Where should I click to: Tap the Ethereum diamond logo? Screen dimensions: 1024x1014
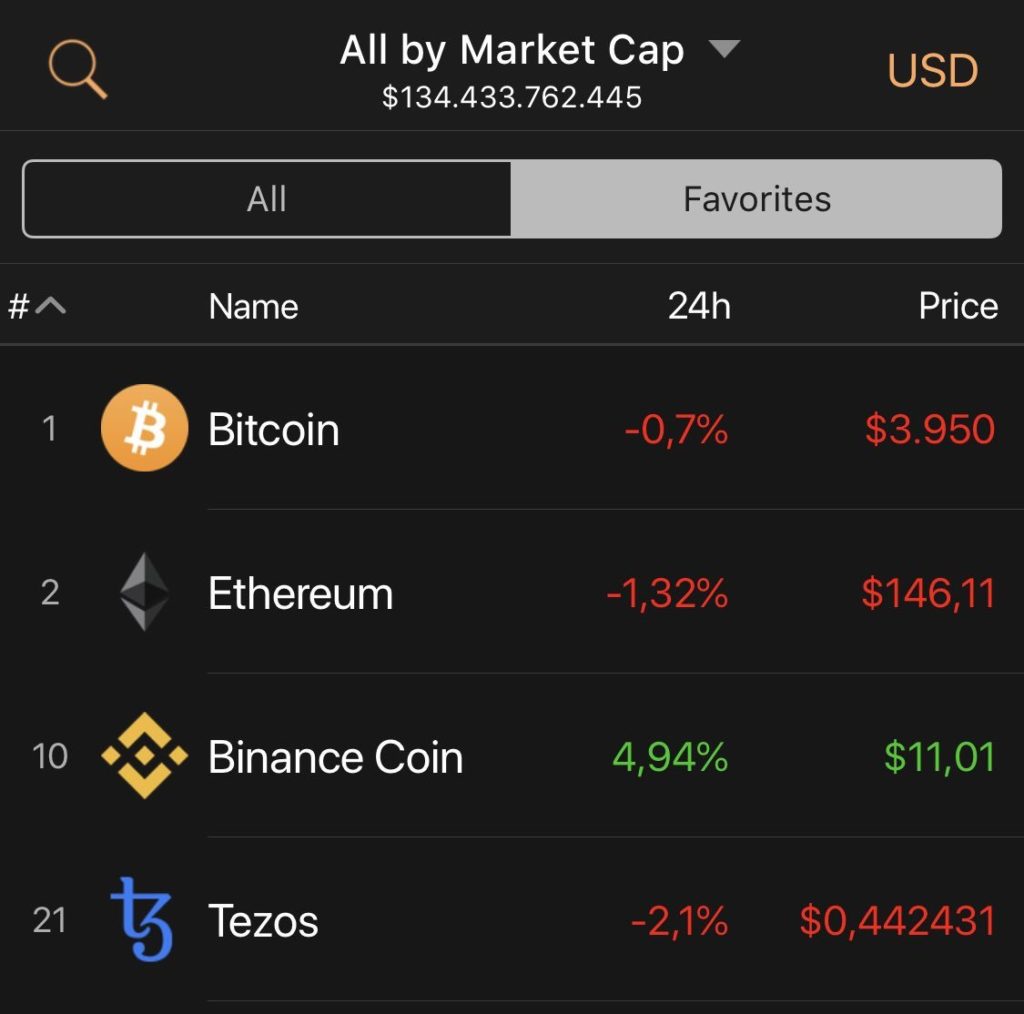click(x=144, y=592)
